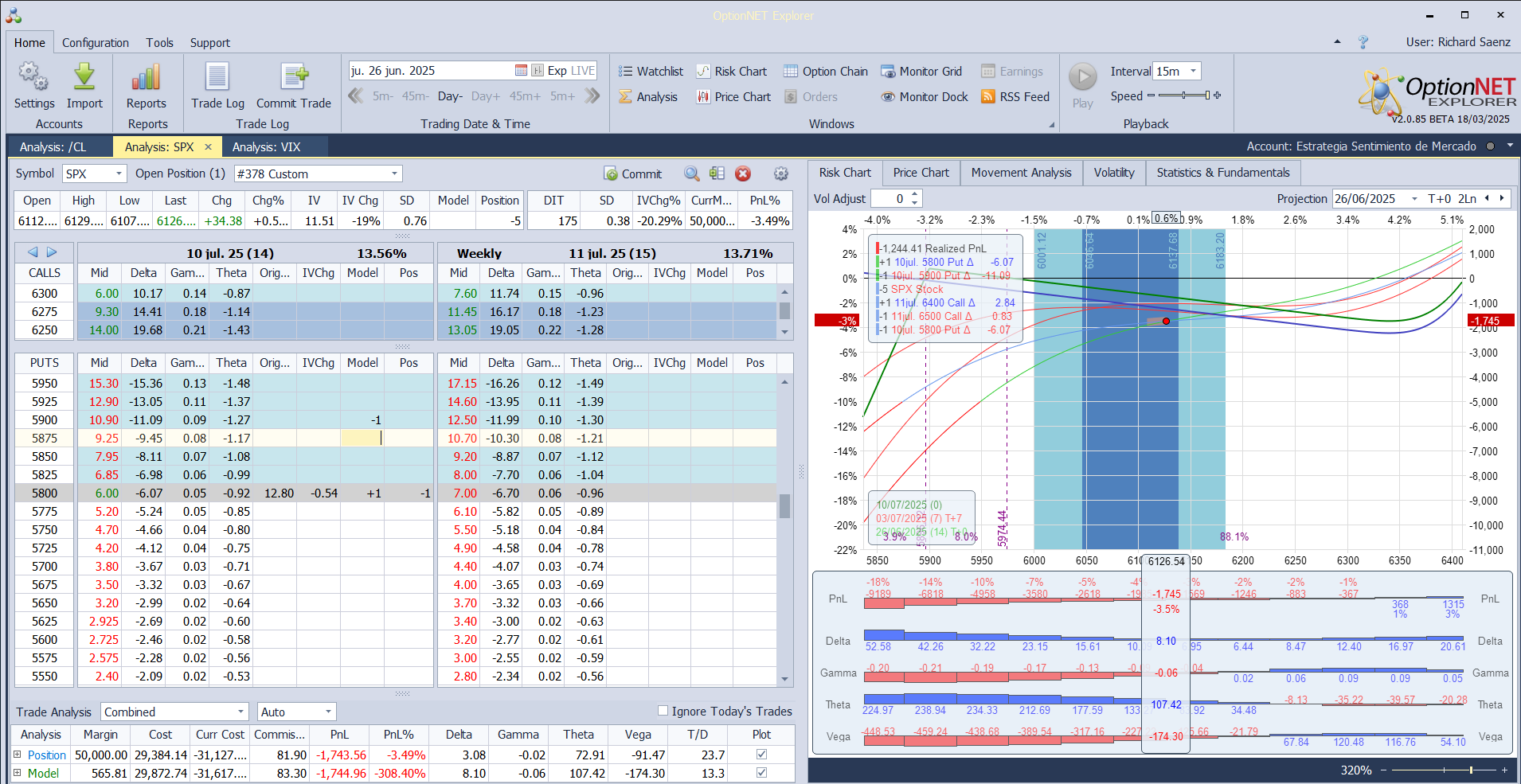
Task: Open the Projection date dropdown
Action: [1414, 199]
